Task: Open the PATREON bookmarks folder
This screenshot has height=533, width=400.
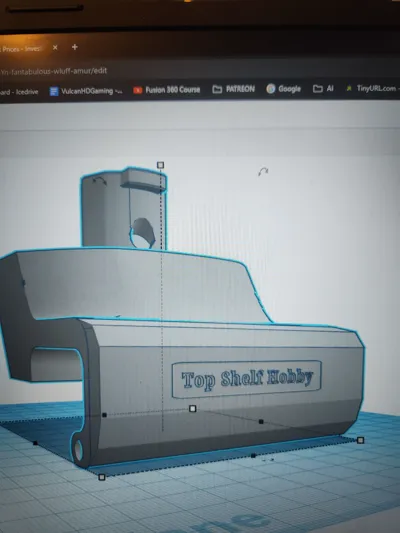Action: [x=233, y=89]
